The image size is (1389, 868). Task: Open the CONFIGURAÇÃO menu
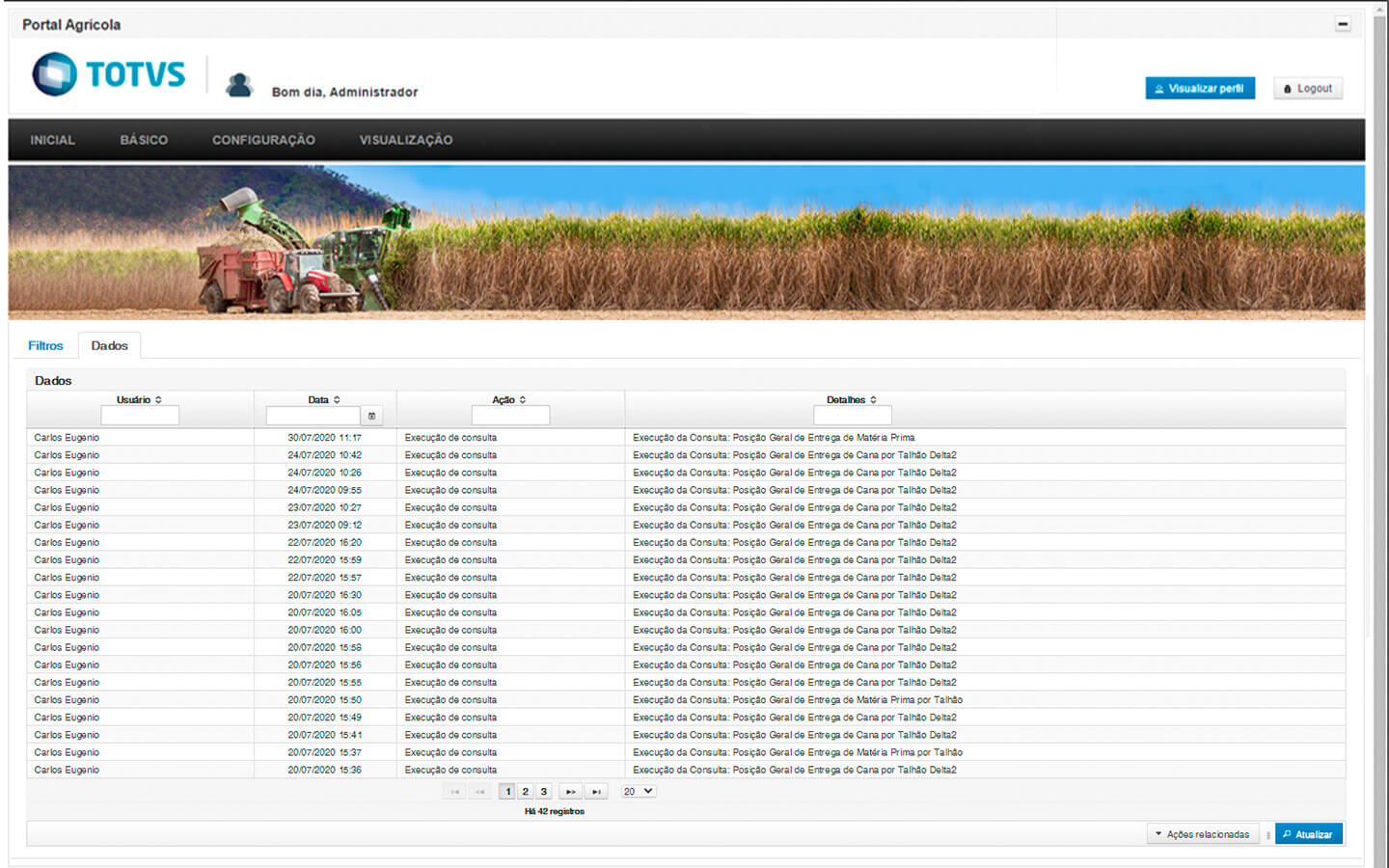[x=263, y=140]
